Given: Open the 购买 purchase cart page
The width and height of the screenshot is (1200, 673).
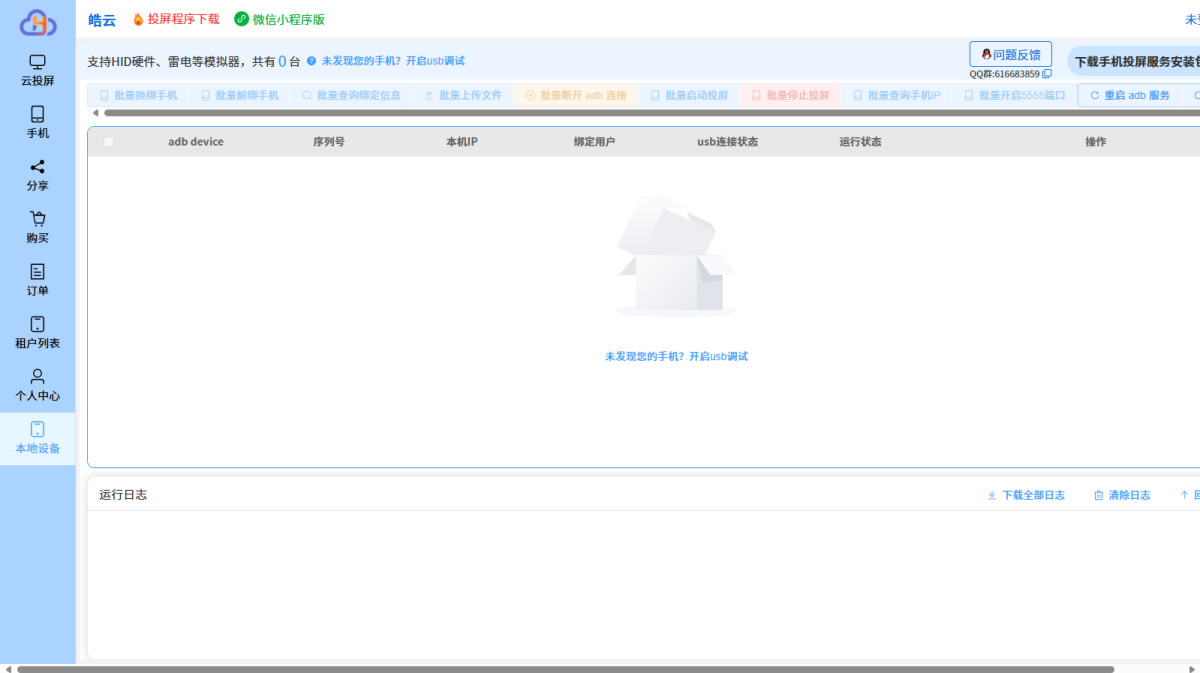Looking at the screenshot, I should tap(37, 227).
